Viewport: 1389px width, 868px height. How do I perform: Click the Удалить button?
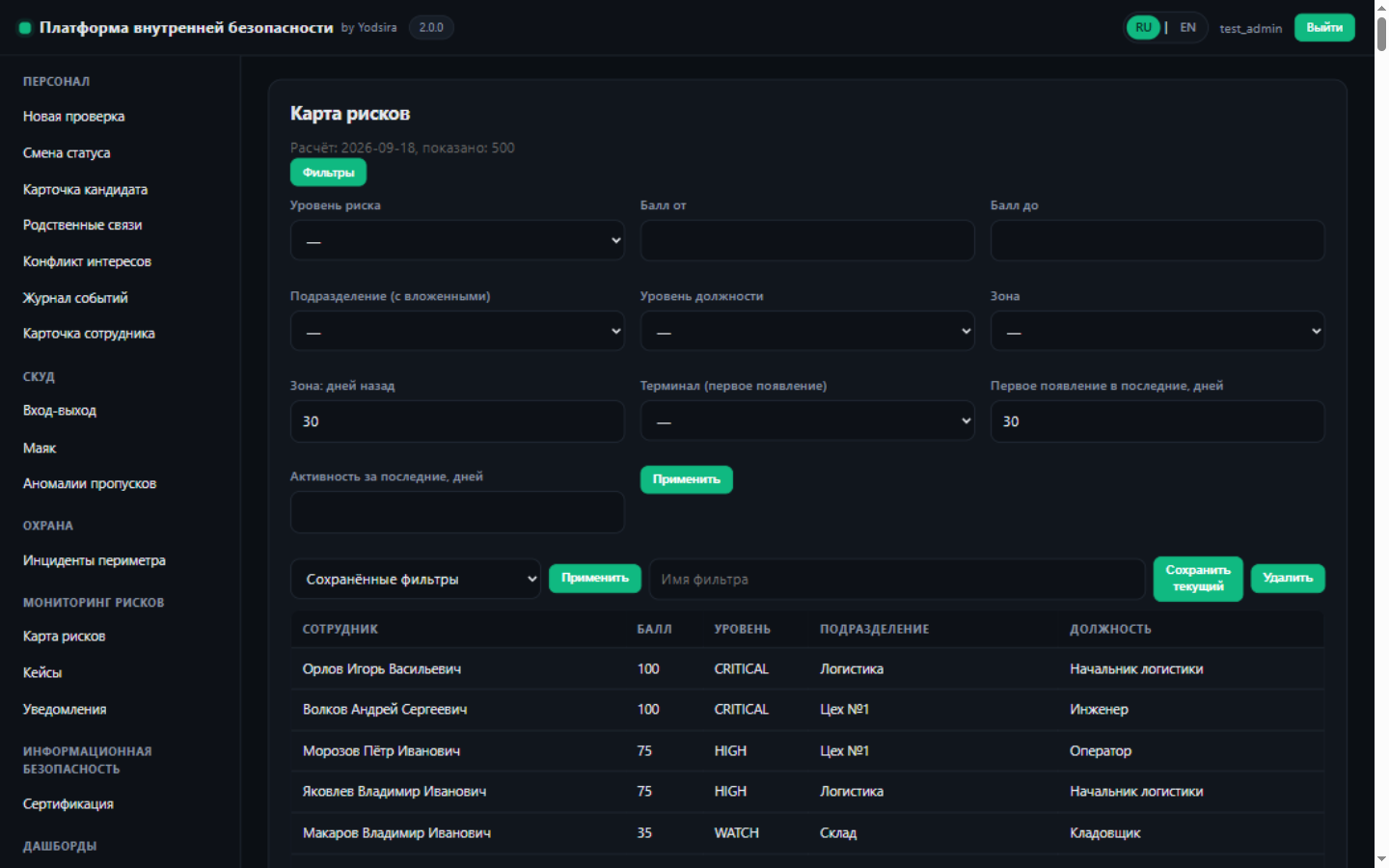(x=1288, y=578)
